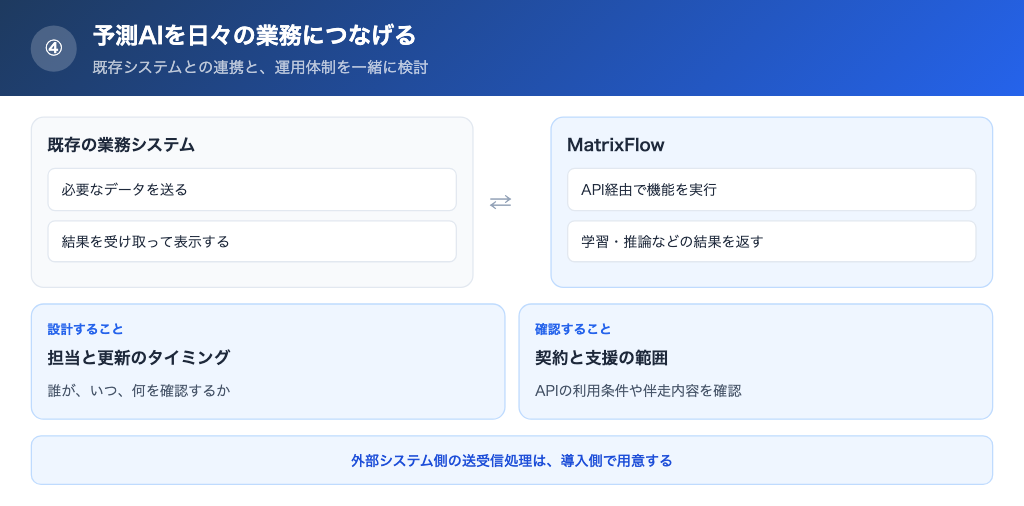The width and height of the screenshot is (1024, 506).
Task: Click the title 予測AIを日々の業務につなげる
Action: 254,35
